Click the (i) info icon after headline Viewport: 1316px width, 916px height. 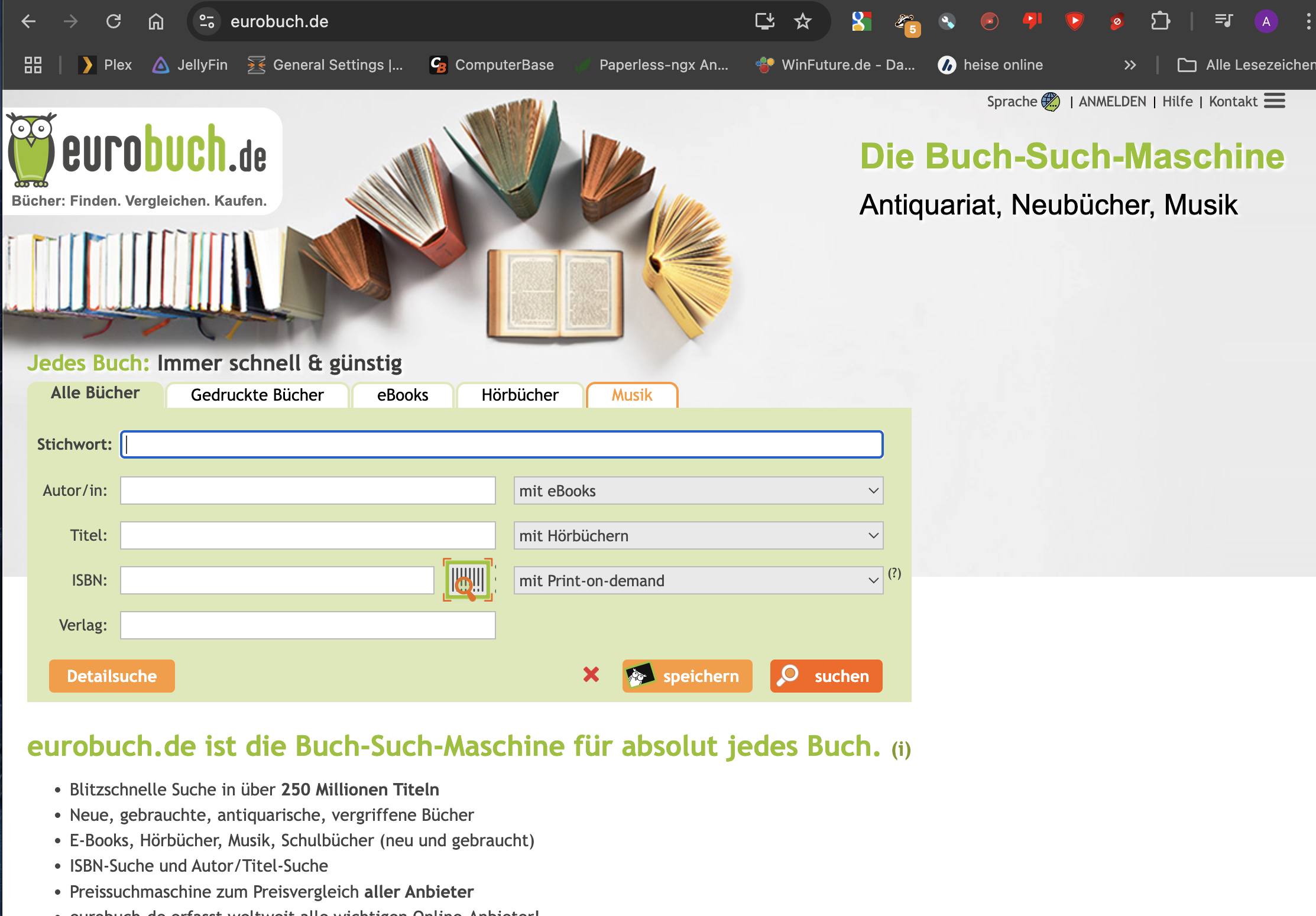coord(901,749)
